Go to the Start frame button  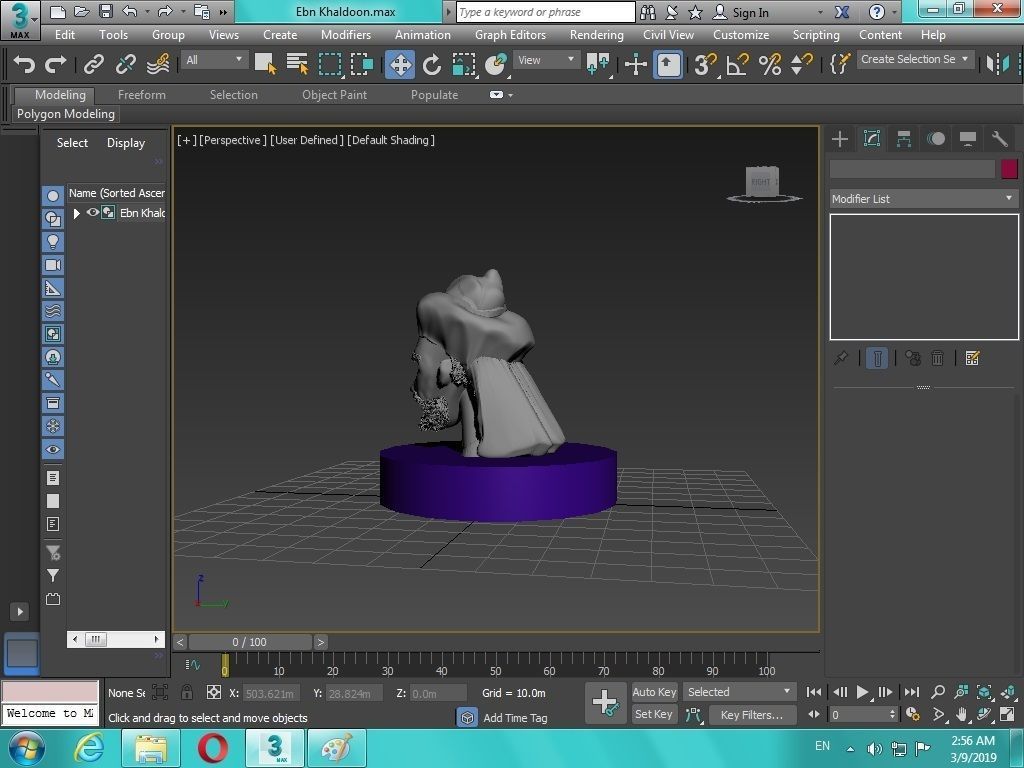[814, 692]
